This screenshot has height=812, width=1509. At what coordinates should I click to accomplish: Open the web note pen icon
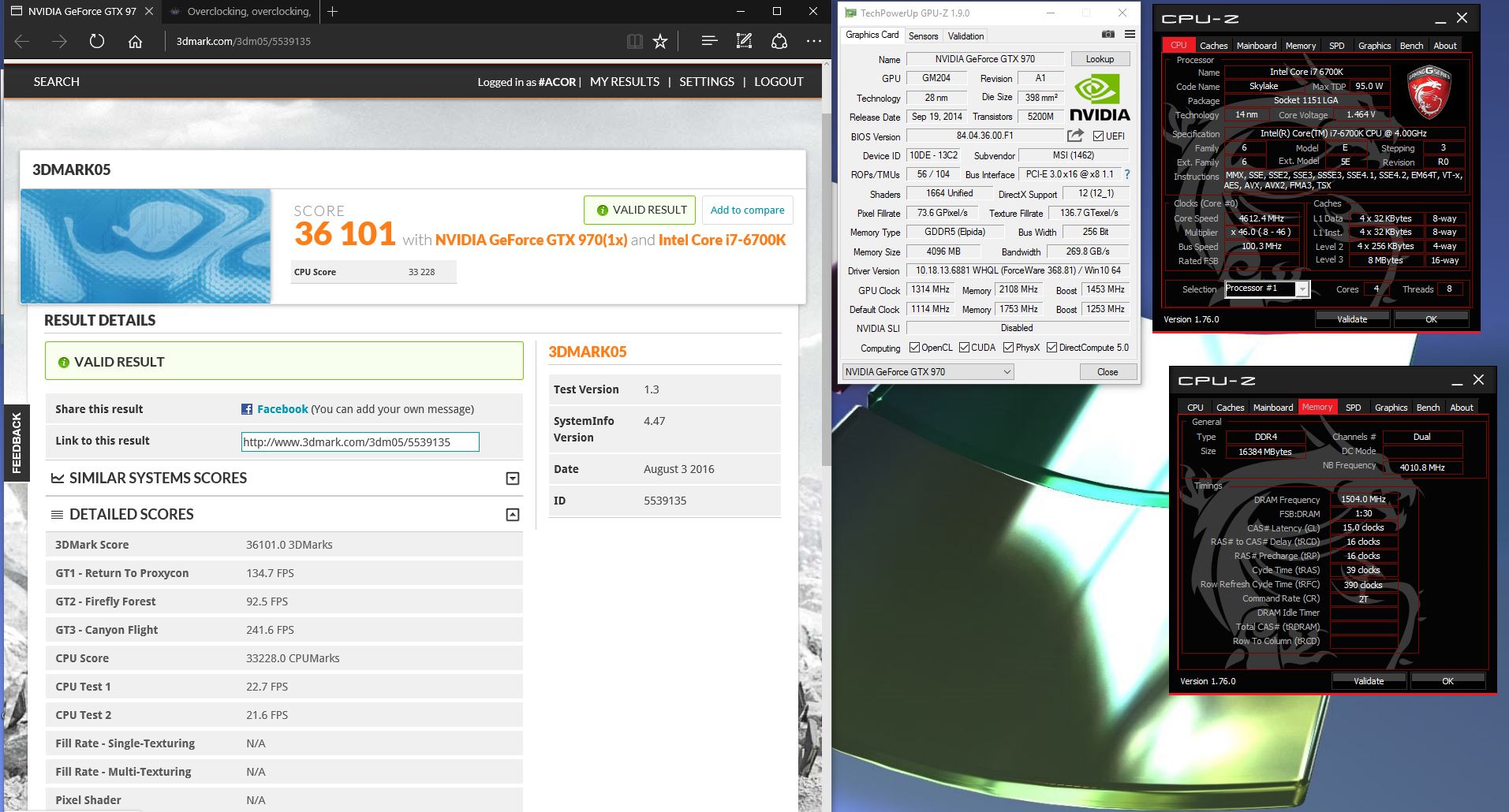pos(744,41)
